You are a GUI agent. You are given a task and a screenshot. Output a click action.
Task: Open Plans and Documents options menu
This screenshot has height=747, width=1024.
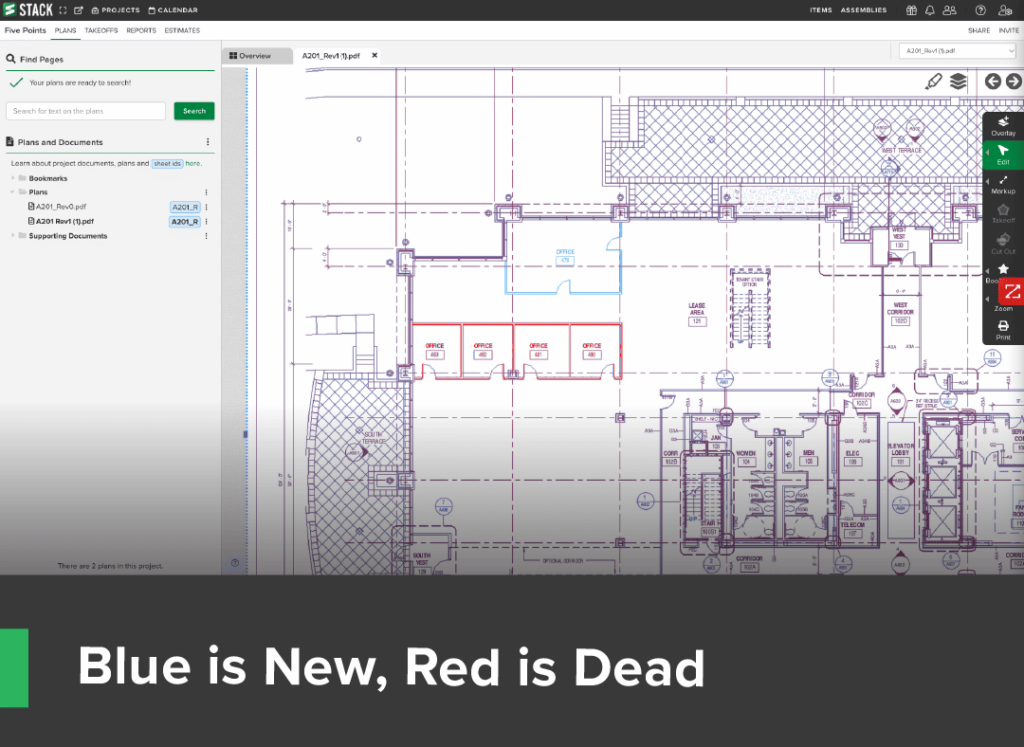pyautogui.click(x=208, y=142)
